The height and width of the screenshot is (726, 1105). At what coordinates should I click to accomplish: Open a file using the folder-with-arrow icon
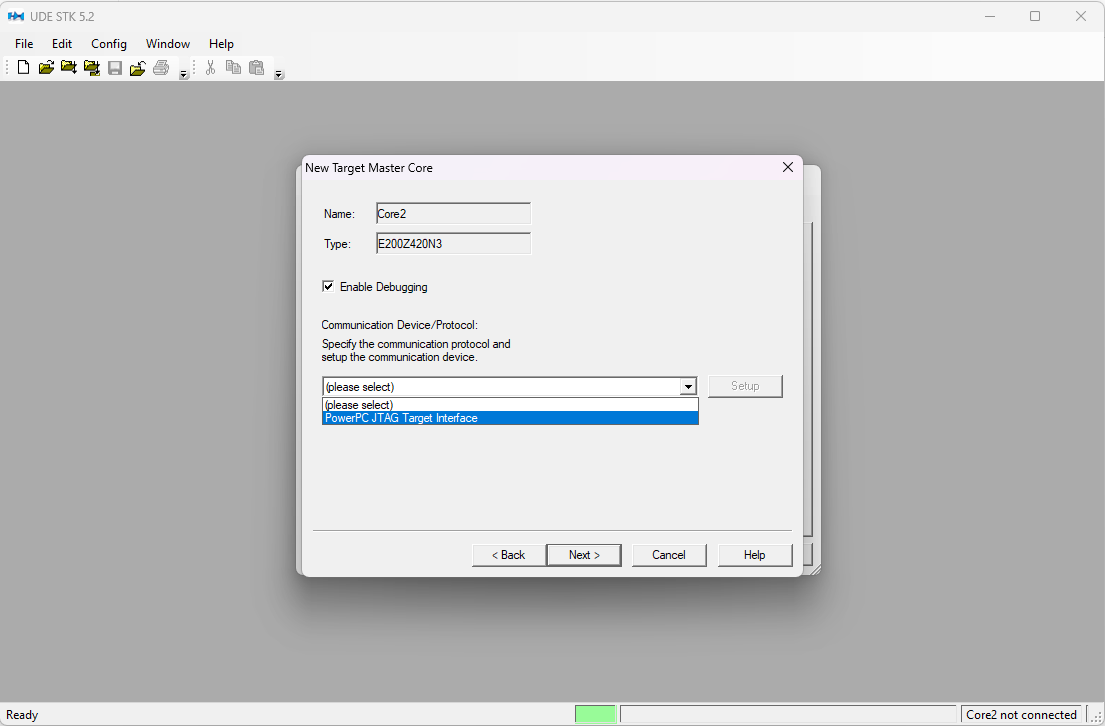137,67
